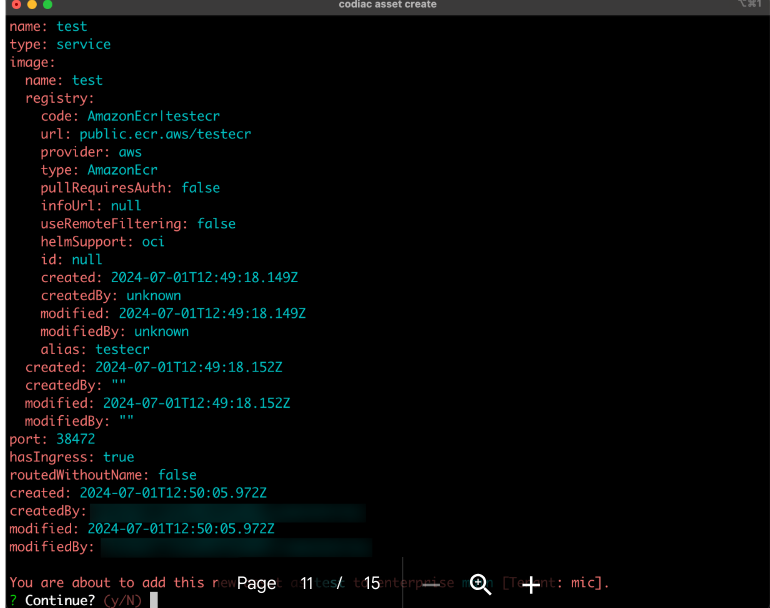Screen dimensions: 770x608
Task: Click the 'type: service' line
Action: [60, 44]
